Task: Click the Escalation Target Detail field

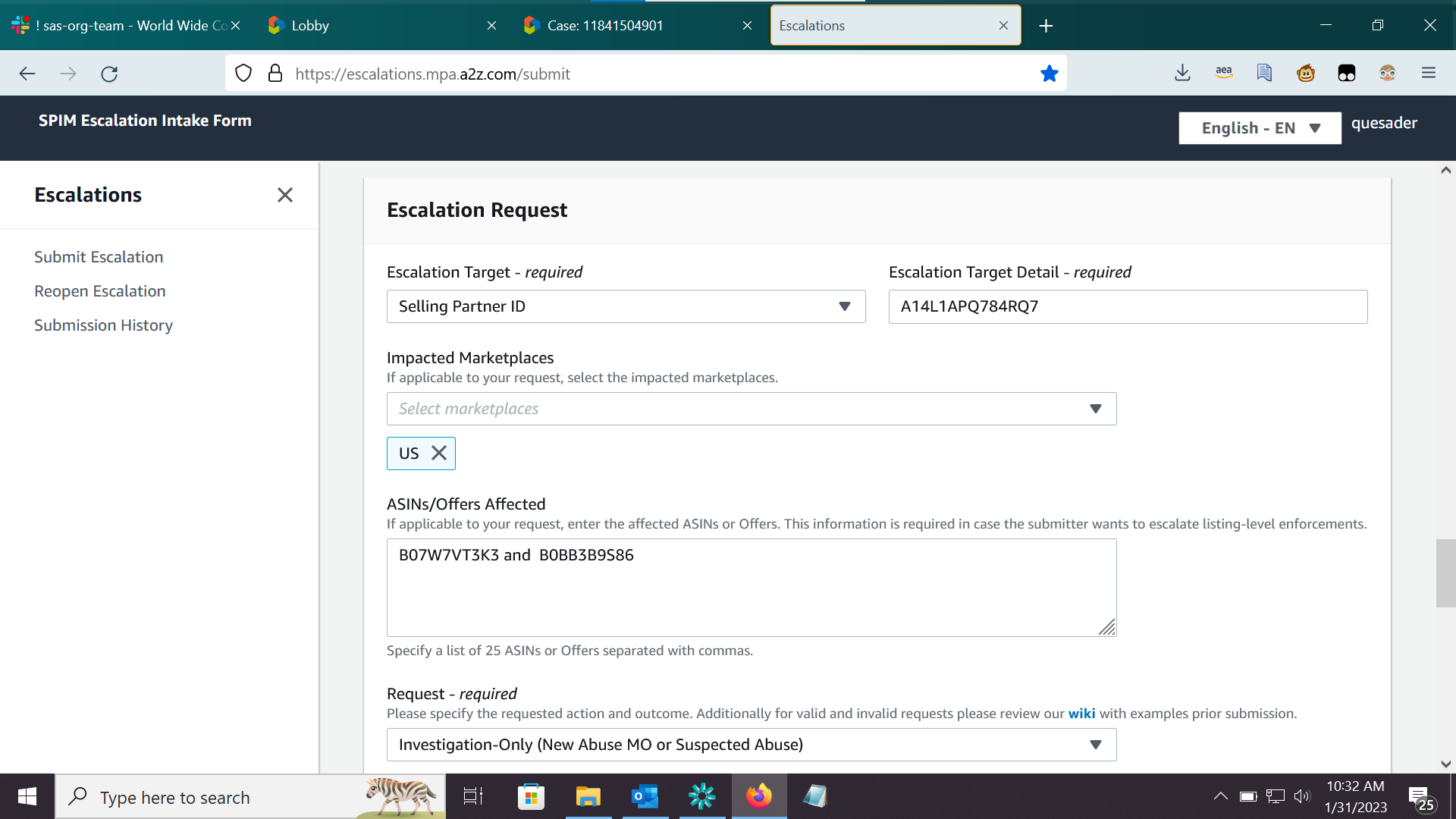Action: (x=1128, y=306)
